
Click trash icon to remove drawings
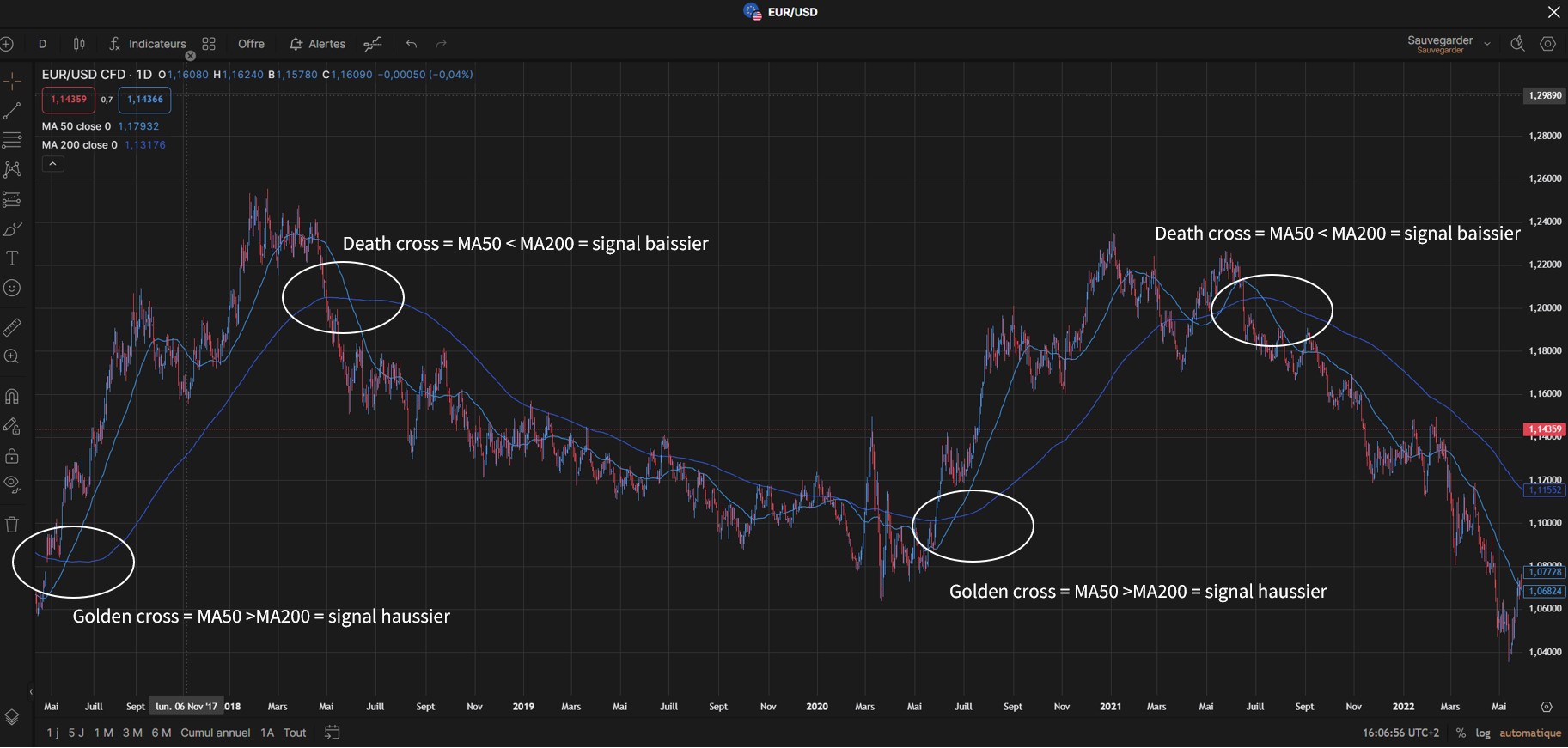coord(12,524)
